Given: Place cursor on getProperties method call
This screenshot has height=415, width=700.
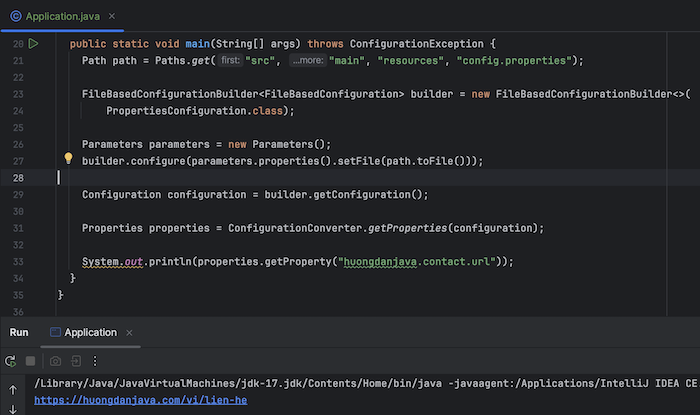Looking at the screenshot, I should 407,228.
